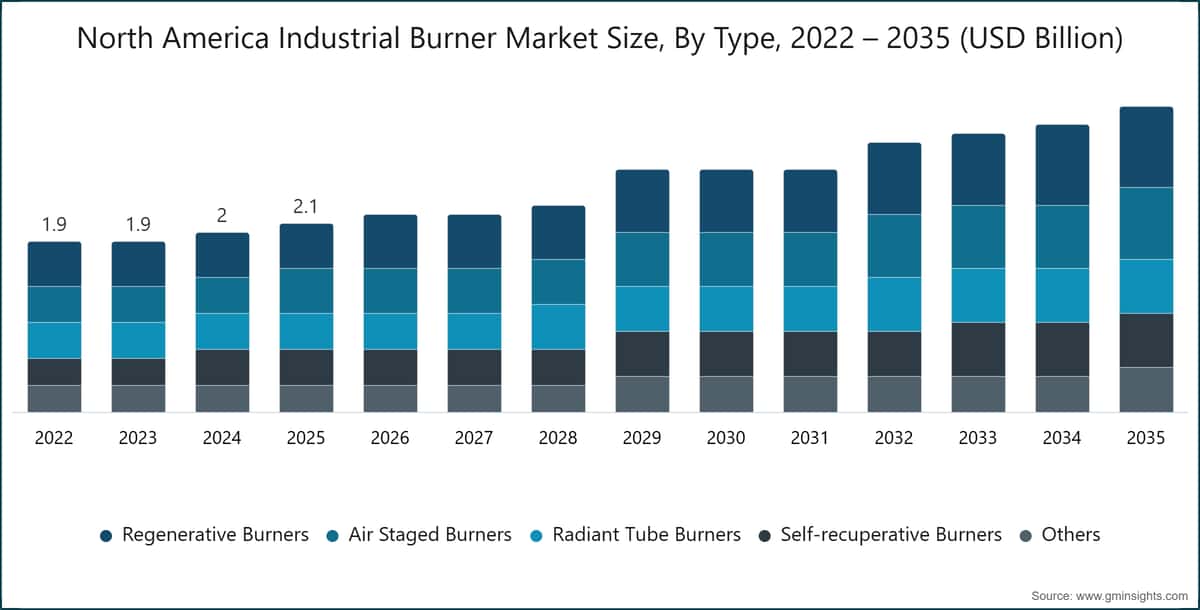The image size is (1200, 610).
Task: Click the Radiant Tube Burners legend color dot
Action: click(x=536, y=536)
